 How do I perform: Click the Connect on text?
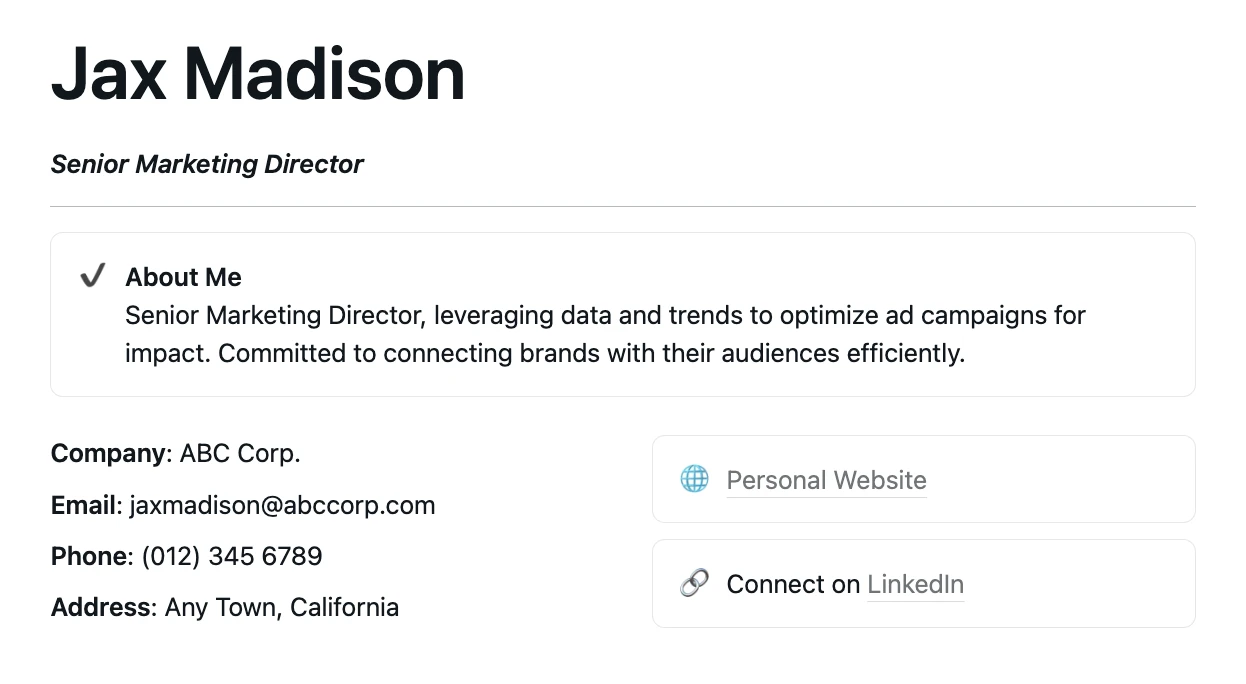(x=793, y=584)
